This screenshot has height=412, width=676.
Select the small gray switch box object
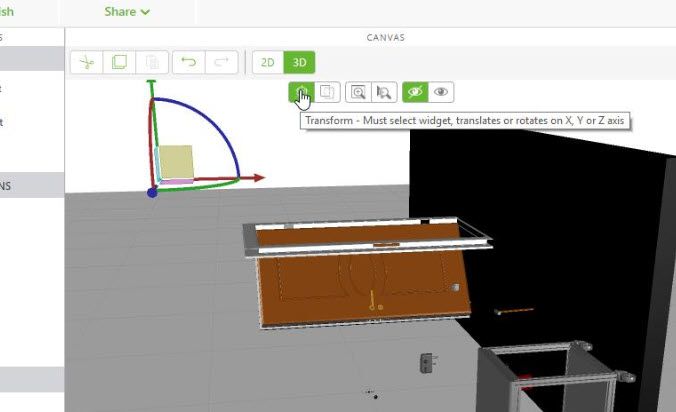(x=427, y=362)
